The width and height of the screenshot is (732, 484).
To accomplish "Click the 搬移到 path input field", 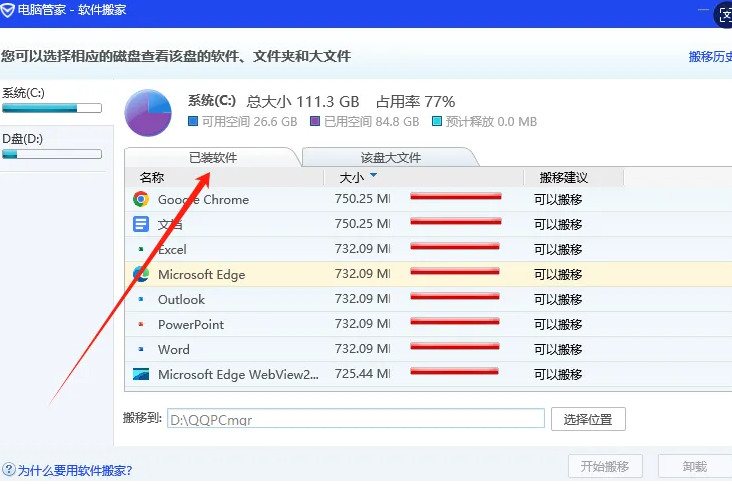I will [355, 419].
